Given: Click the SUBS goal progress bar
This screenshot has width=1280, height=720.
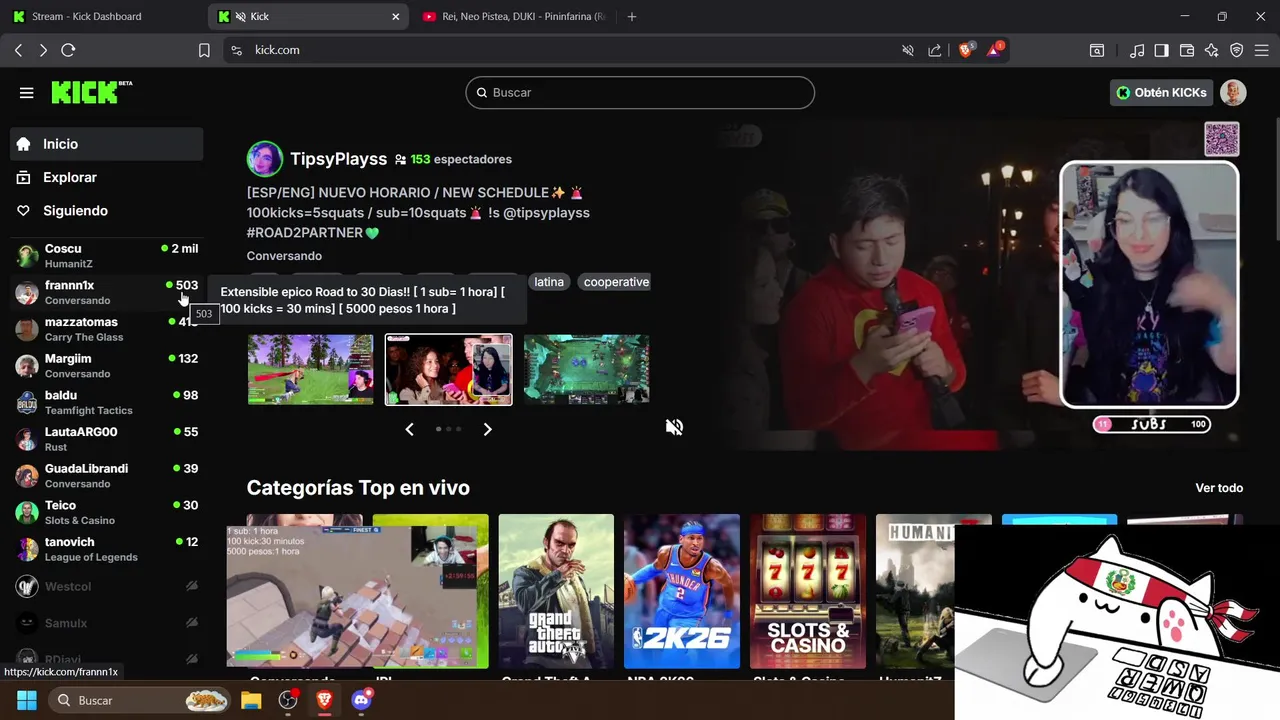Looking at the screenshot, I should (x=1151, y=424).
